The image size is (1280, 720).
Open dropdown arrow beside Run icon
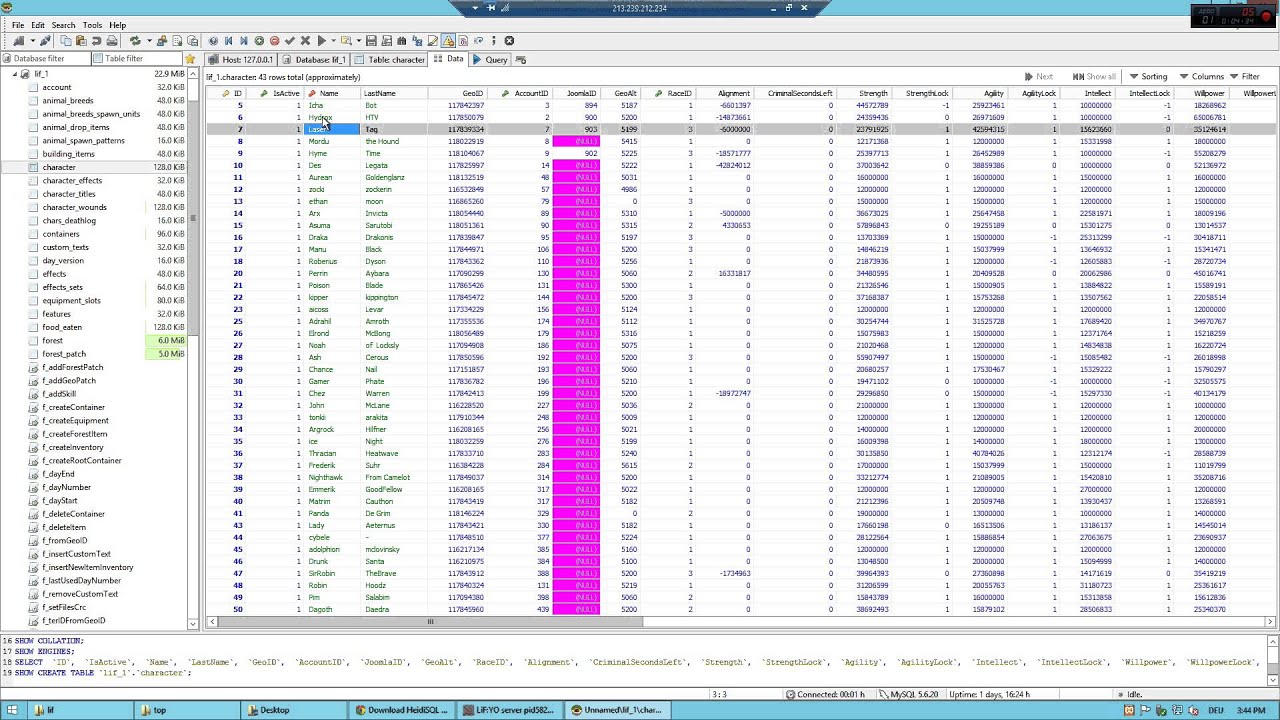coord(333,41)
